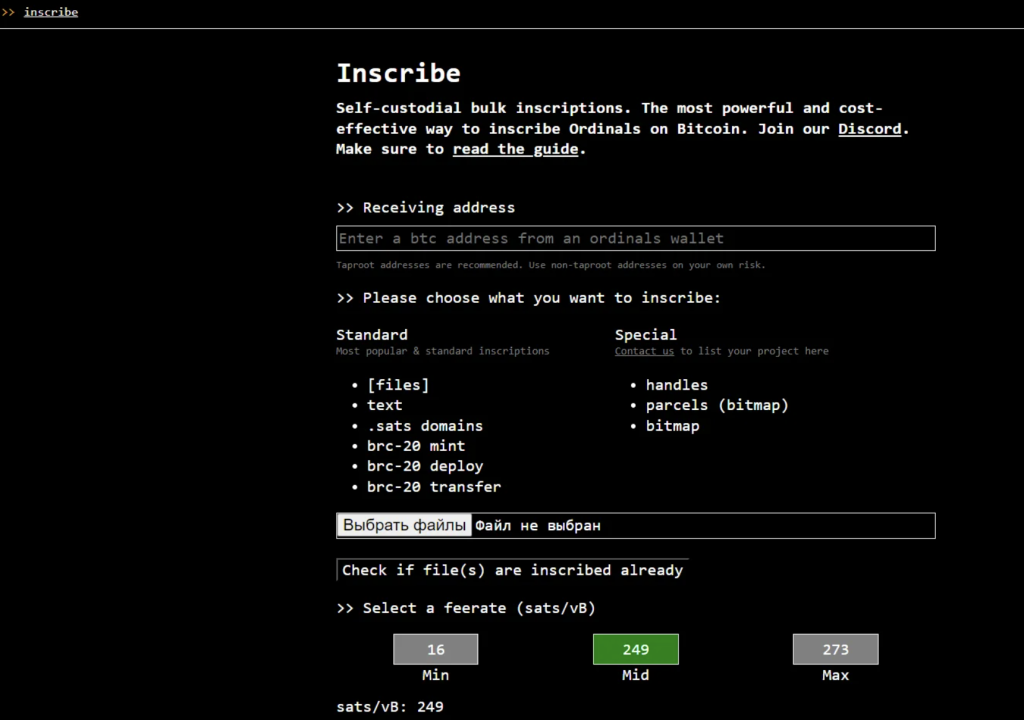This screenshot has width=1024, height=720.
Task: Open the inscribe breadcrumb link
Action: (x=51, y=12)
